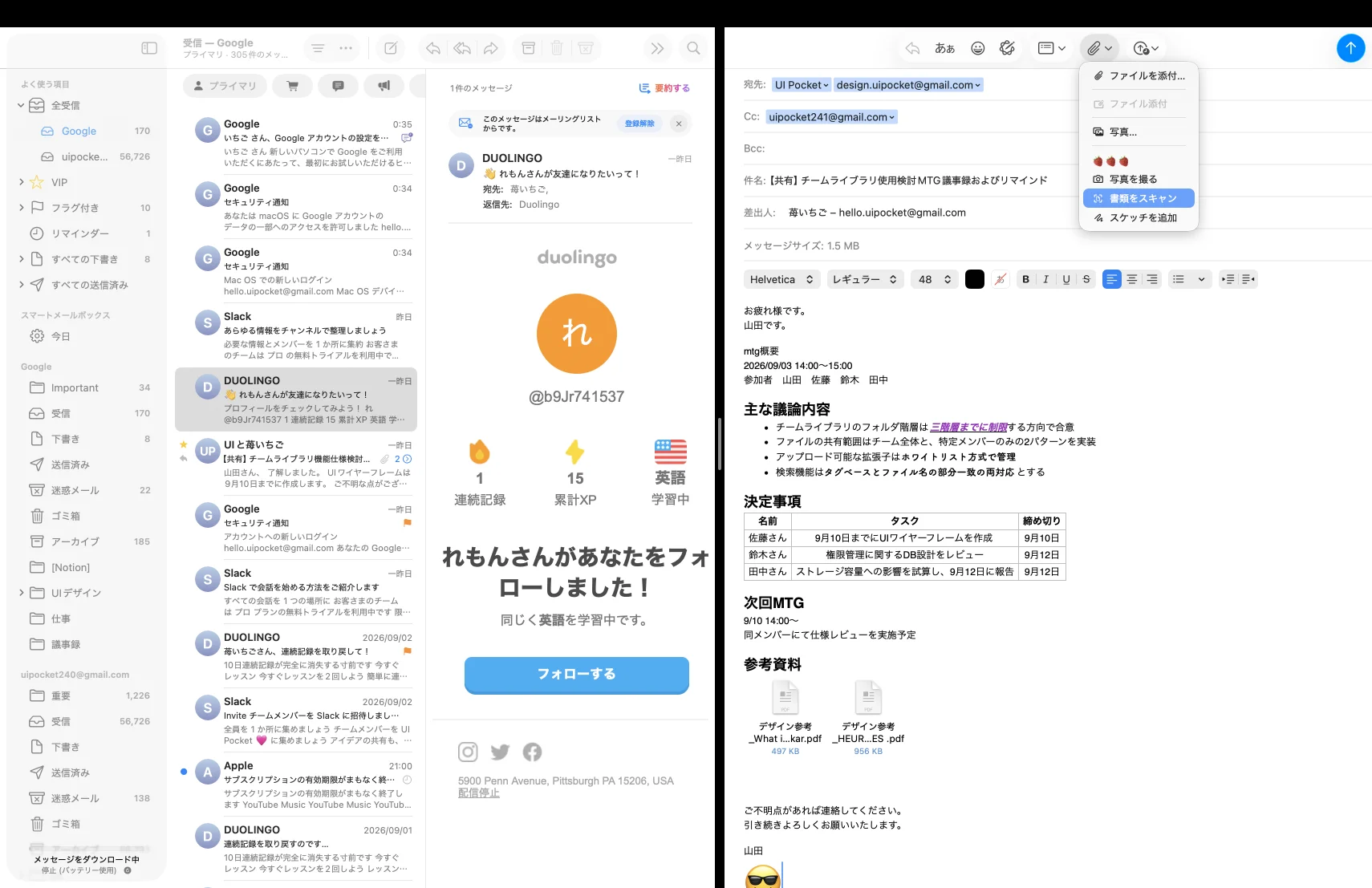Select the プライマリ category tab

tap(225, 86)
